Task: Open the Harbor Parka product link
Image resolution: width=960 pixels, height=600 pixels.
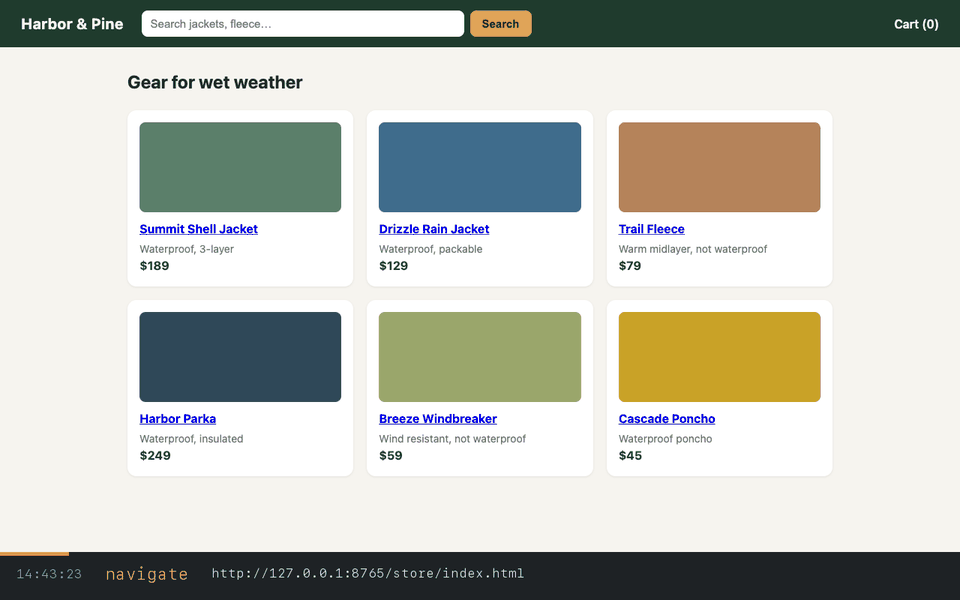Action: (x=178, y=419)
